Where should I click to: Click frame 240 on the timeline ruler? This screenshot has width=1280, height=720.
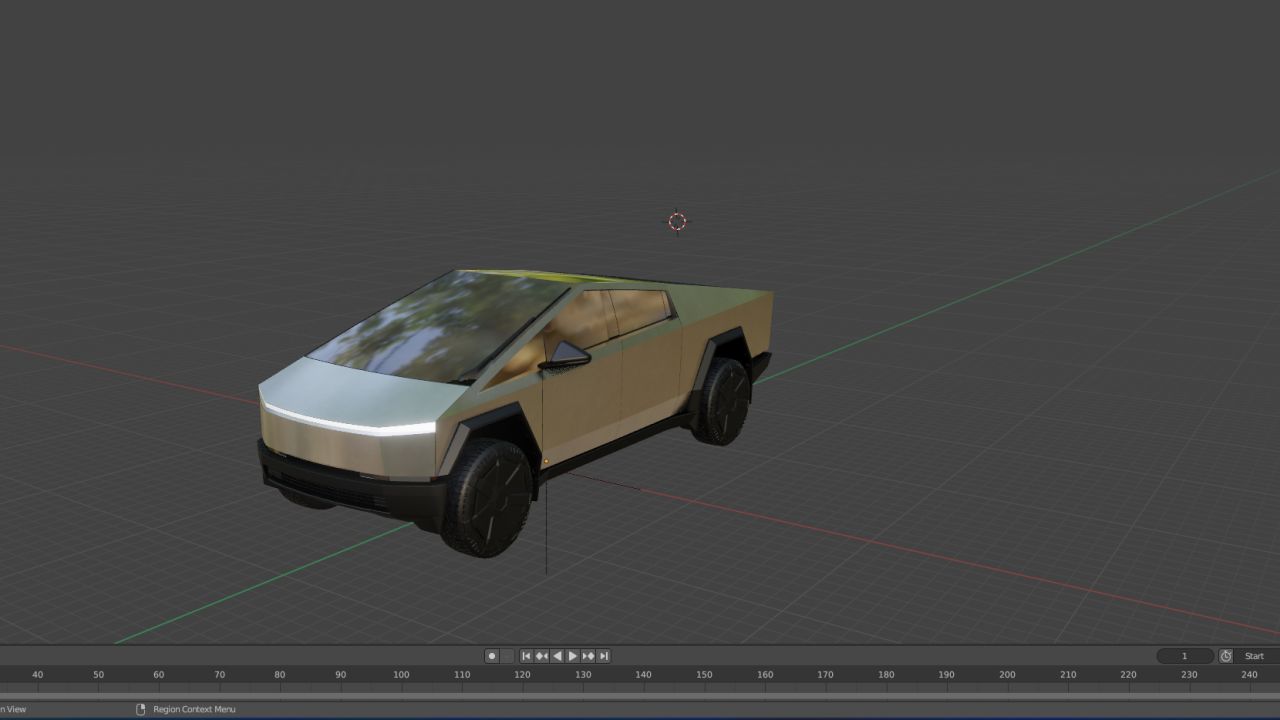pyautogui.click(x=1249, y=675)
